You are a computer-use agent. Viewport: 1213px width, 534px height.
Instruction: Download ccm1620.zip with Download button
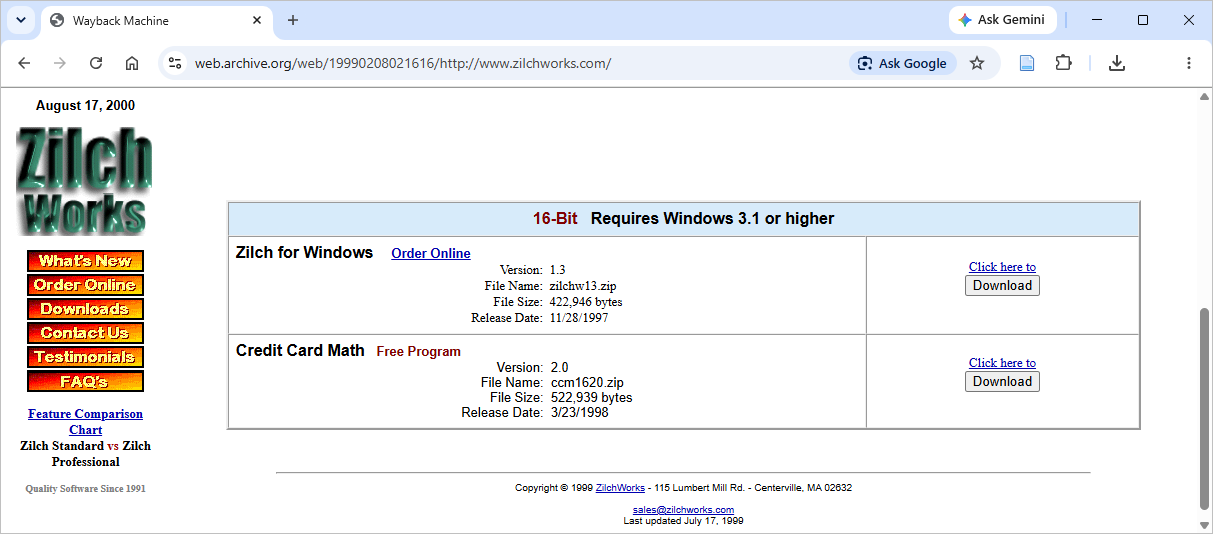[1002, 381]
